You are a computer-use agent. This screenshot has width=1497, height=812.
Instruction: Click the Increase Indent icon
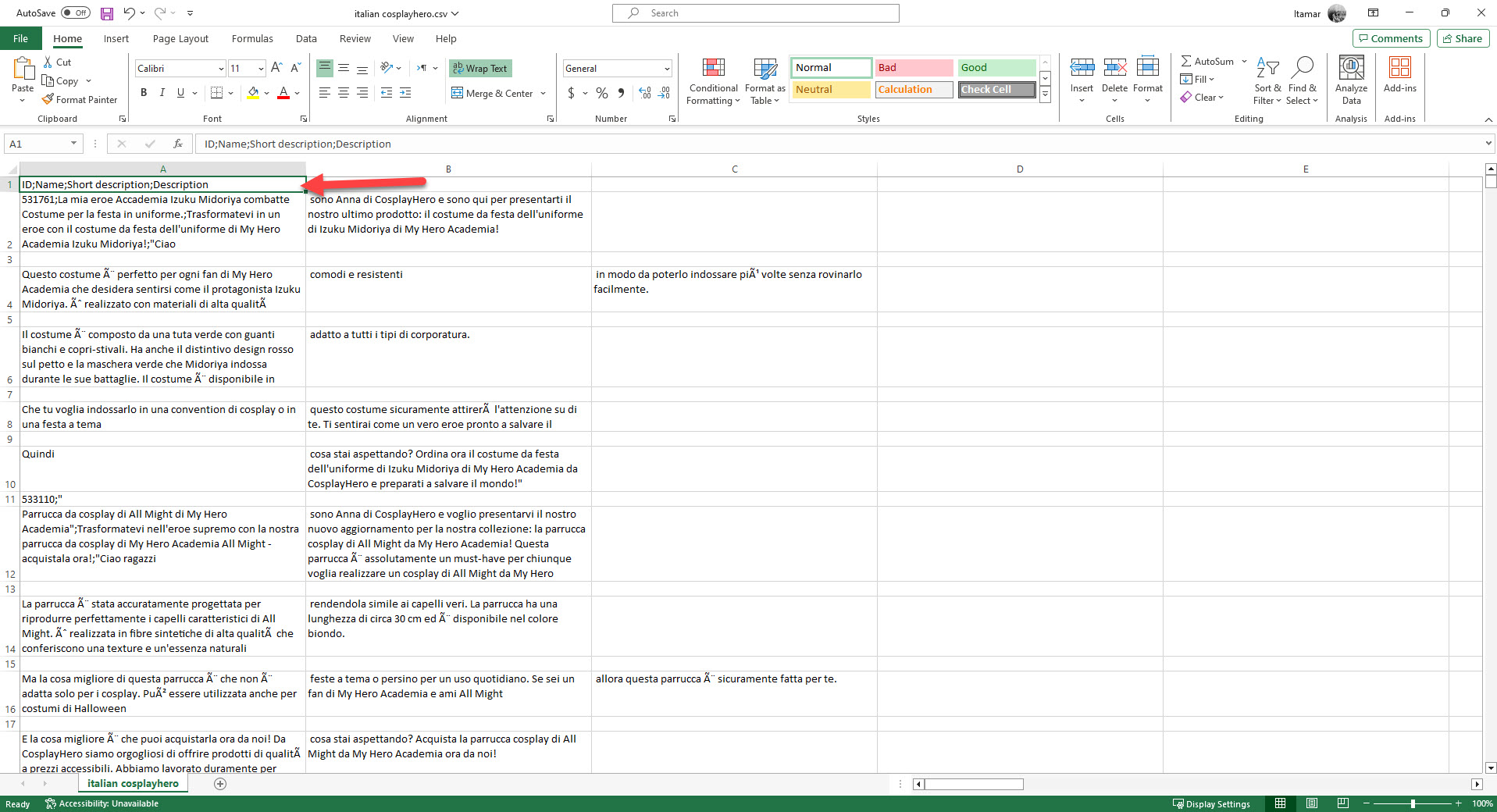405,93
